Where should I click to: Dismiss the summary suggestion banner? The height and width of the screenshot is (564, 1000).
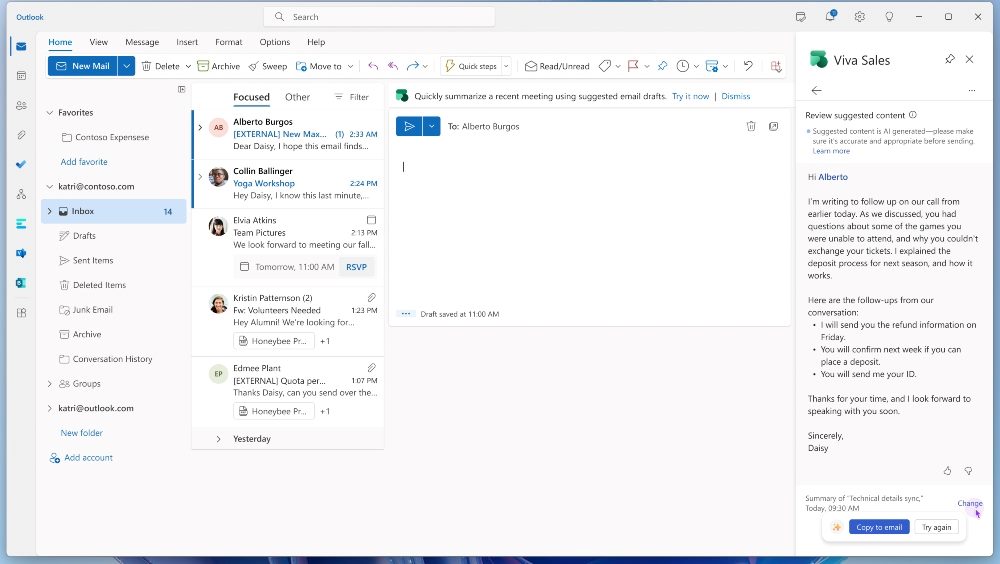point(735,96)
